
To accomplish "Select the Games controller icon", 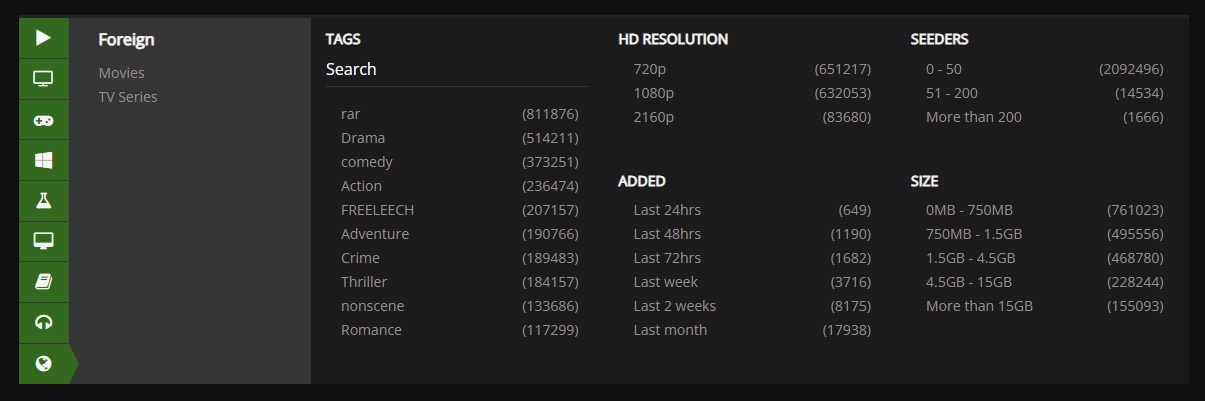I will click(43, 120).
